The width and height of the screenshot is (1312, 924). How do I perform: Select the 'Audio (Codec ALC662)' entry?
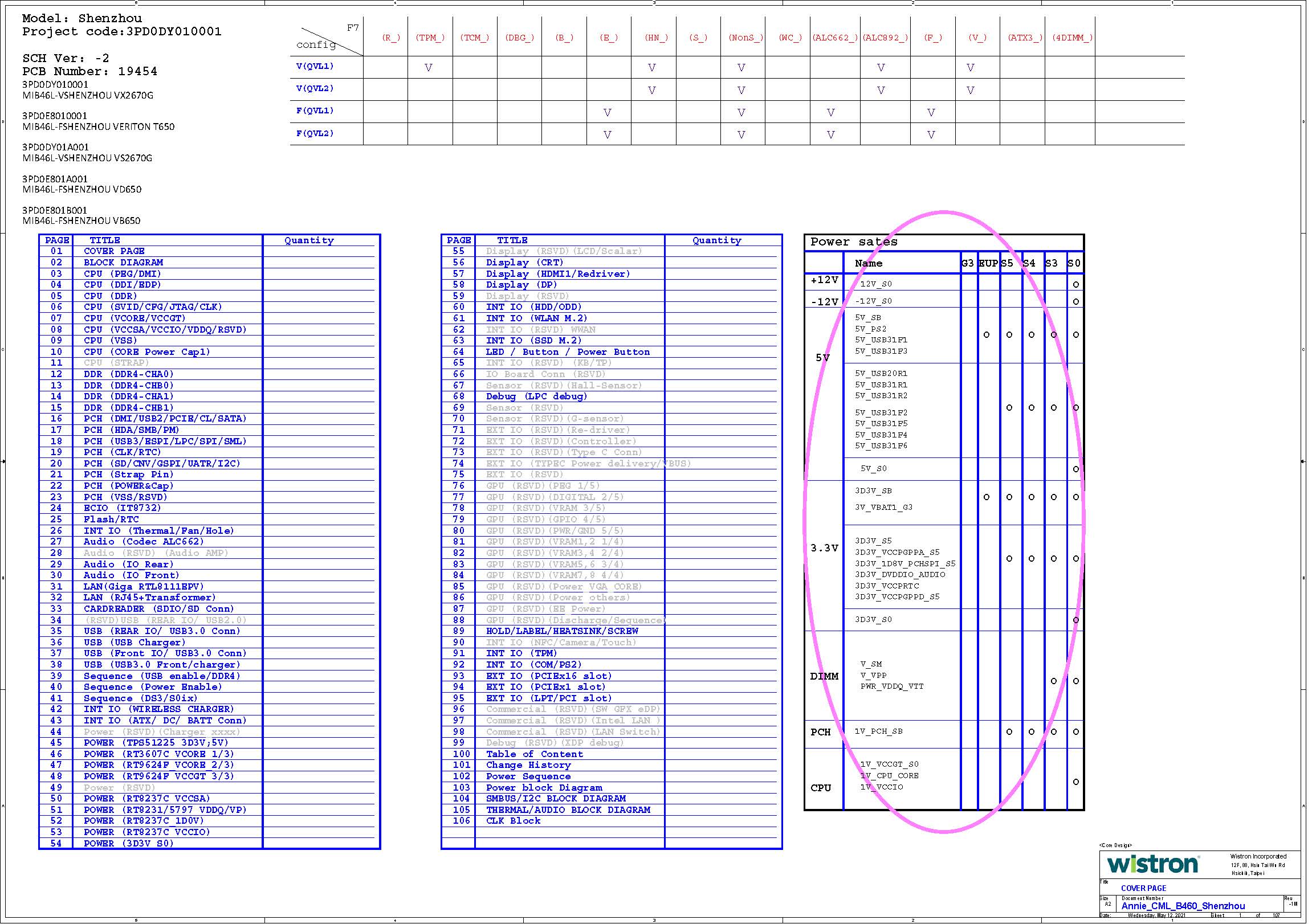coord(144,543)
